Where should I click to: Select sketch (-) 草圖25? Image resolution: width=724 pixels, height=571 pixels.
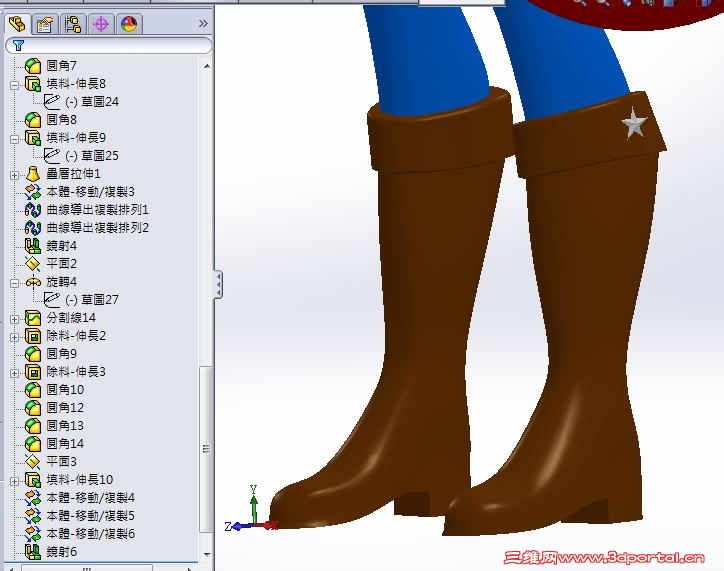click(81, 156)
